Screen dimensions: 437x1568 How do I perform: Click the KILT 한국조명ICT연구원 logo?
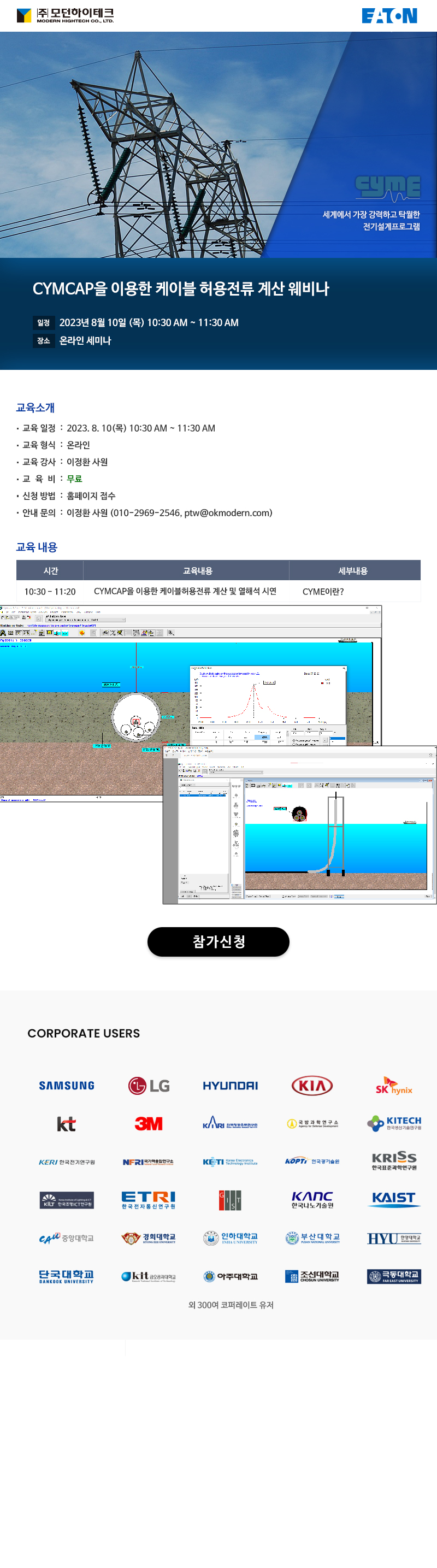point(66,1200)
